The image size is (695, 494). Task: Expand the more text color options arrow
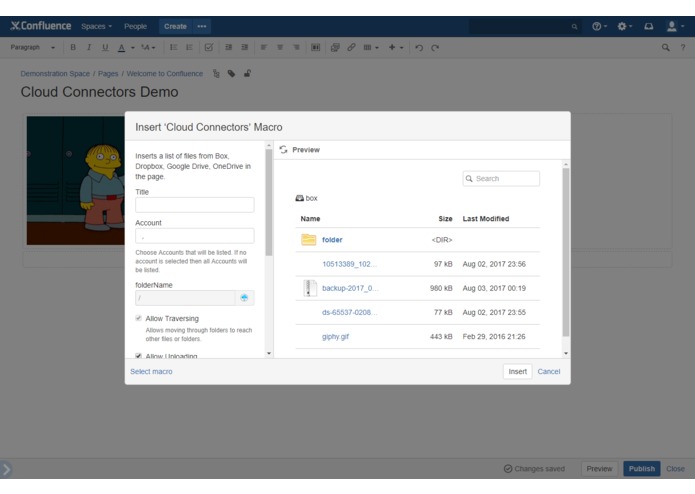click(133, 47)
